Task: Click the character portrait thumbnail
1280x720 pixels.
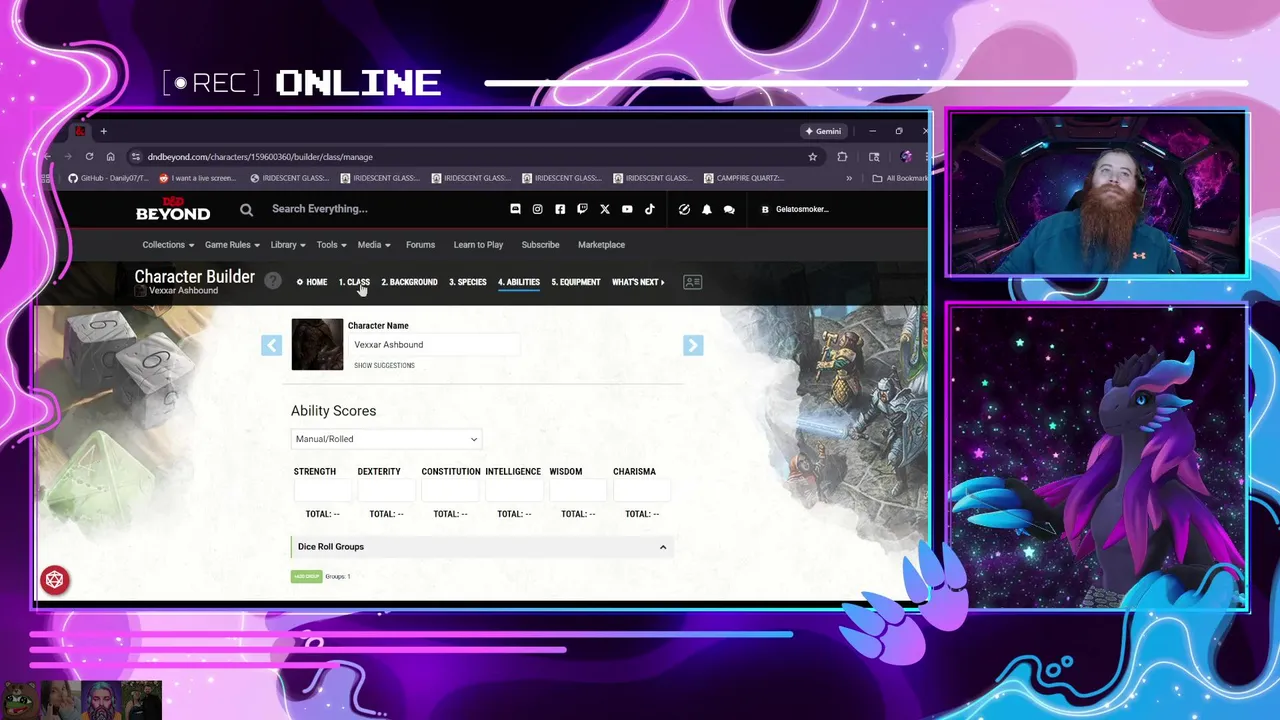Action: (x=317, y=344)
